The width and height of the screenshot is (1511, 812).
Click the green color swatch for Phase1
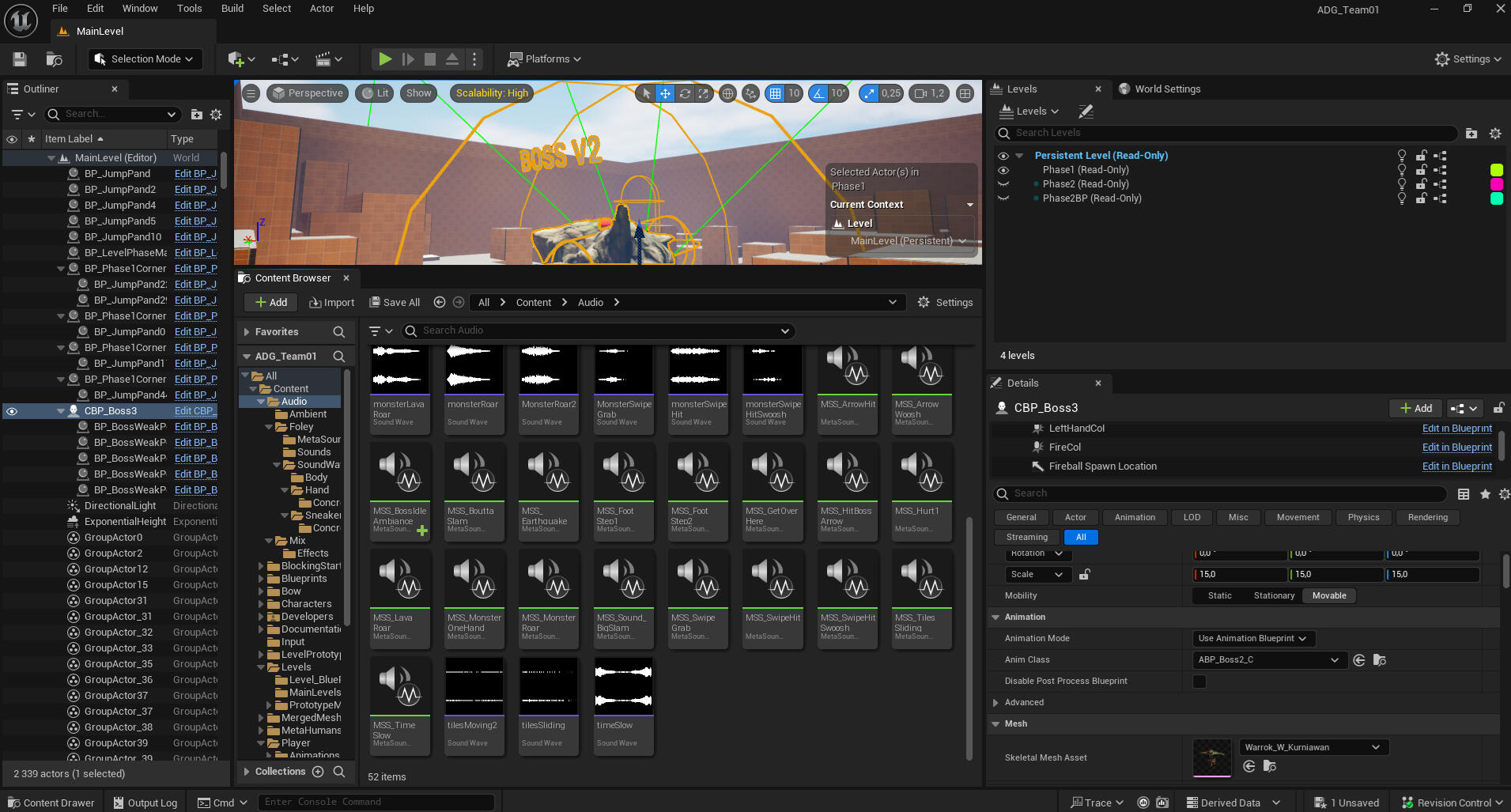[x=1496, y=170]
